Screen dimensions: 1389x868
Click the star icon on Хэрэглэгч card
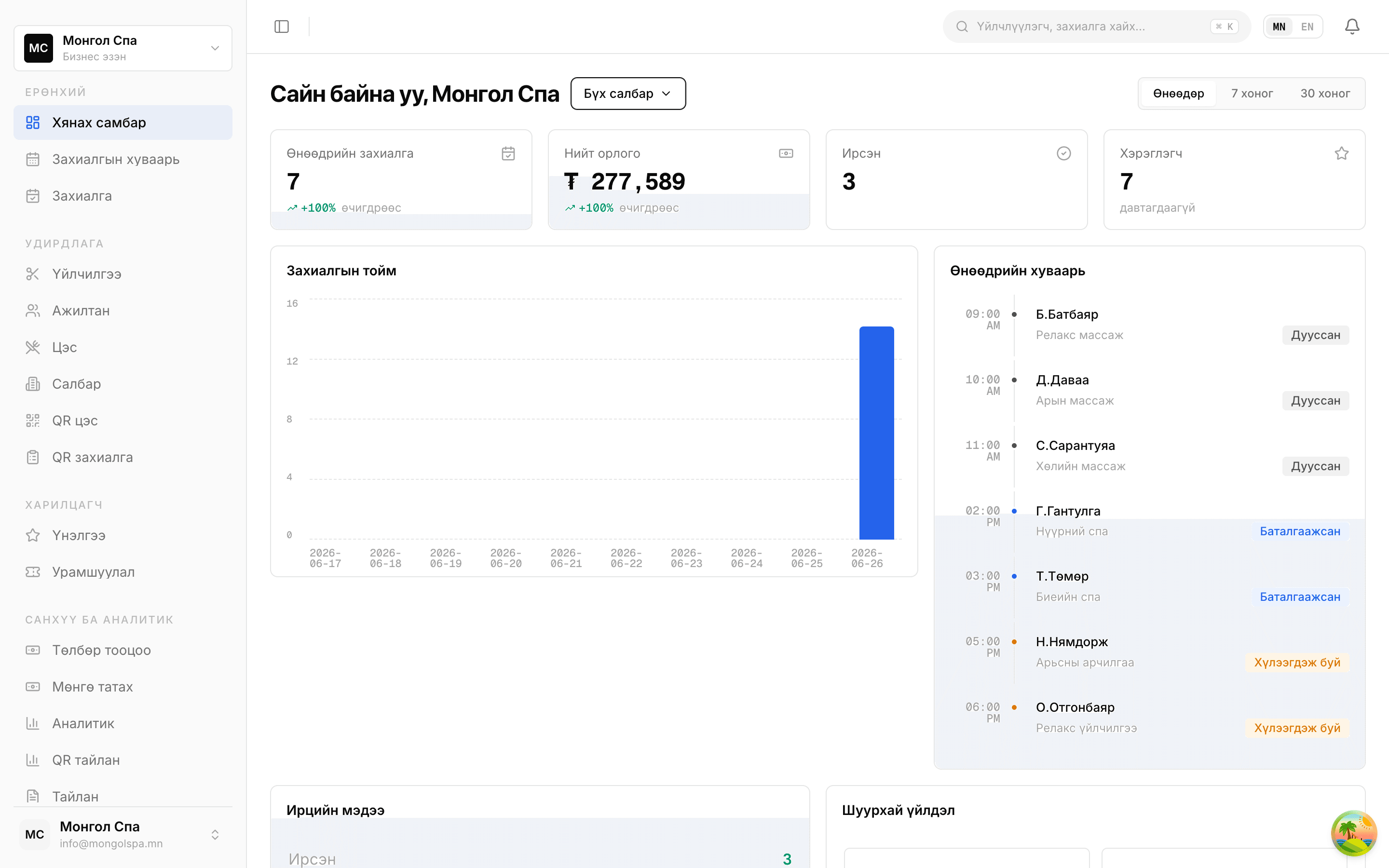click(x=1341, y=153)
